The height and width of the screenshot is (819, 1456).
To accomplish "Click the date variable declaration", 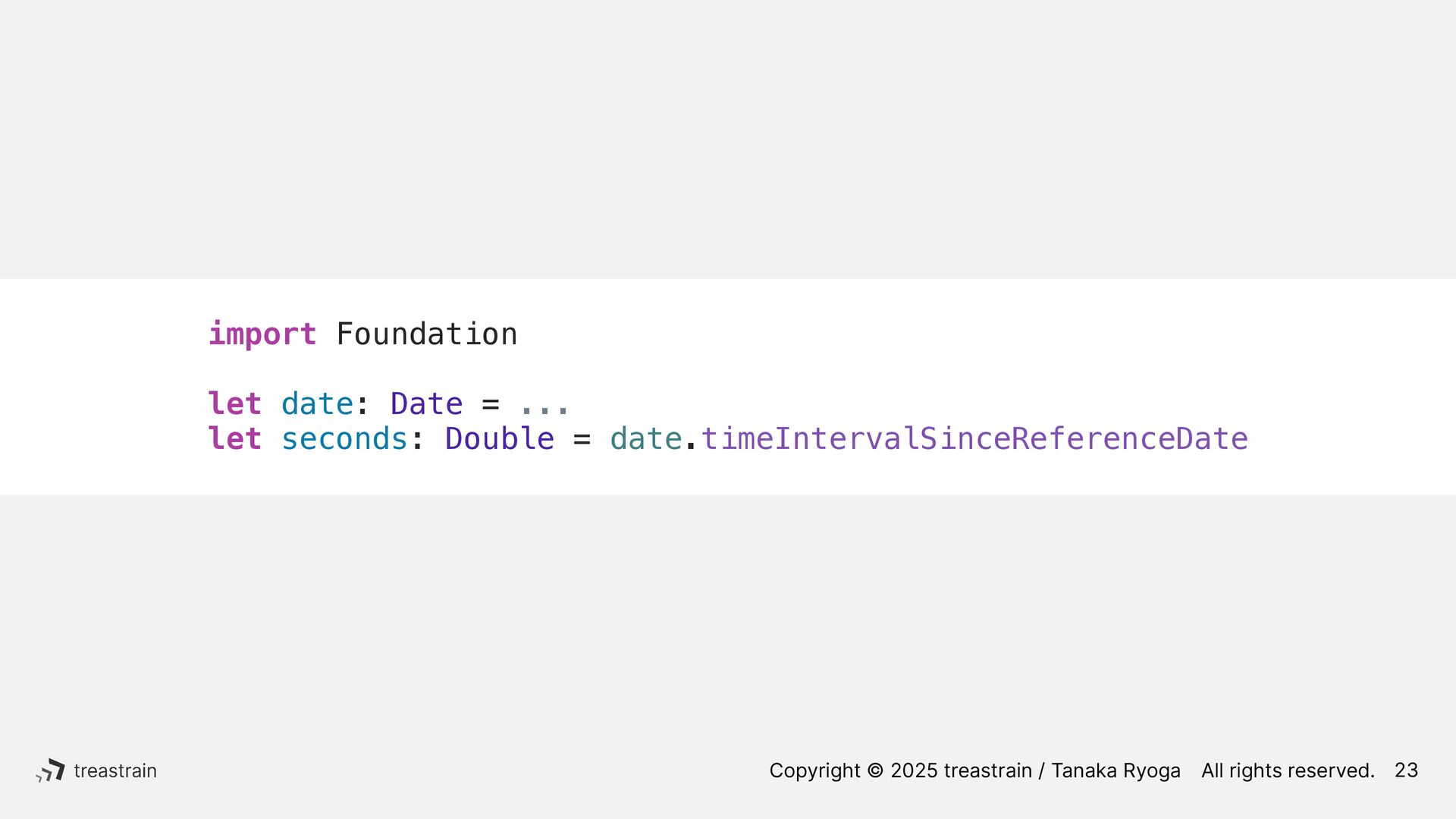I will (x=317, y=403).
